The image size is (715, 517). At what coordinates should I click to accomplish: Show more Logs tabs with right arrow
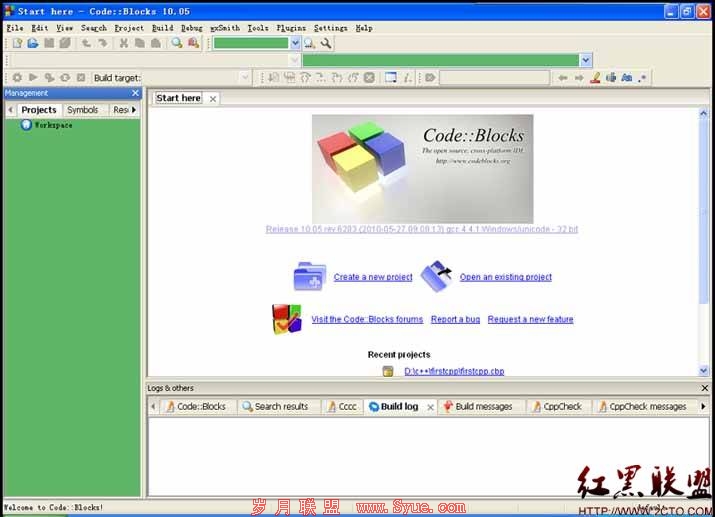click(x=703, y=406)
